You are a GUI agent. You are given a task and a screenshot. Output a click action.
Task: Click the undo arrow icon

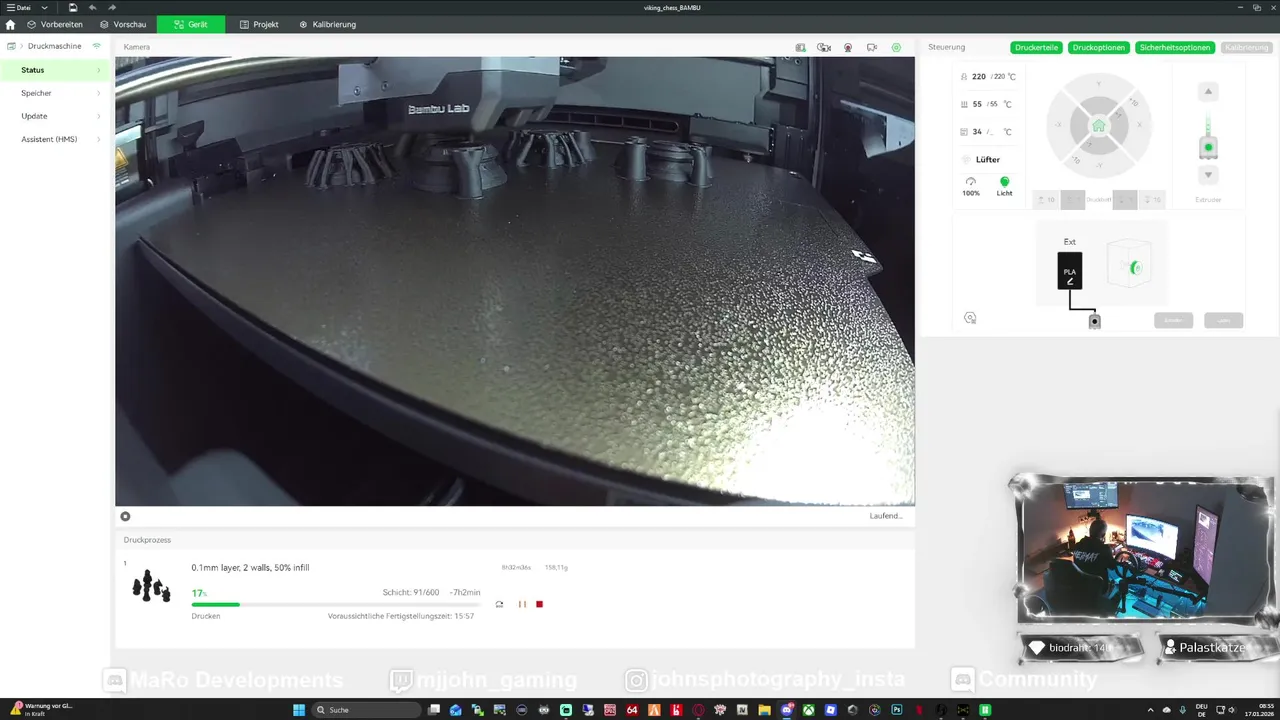[x=92, y=7]
